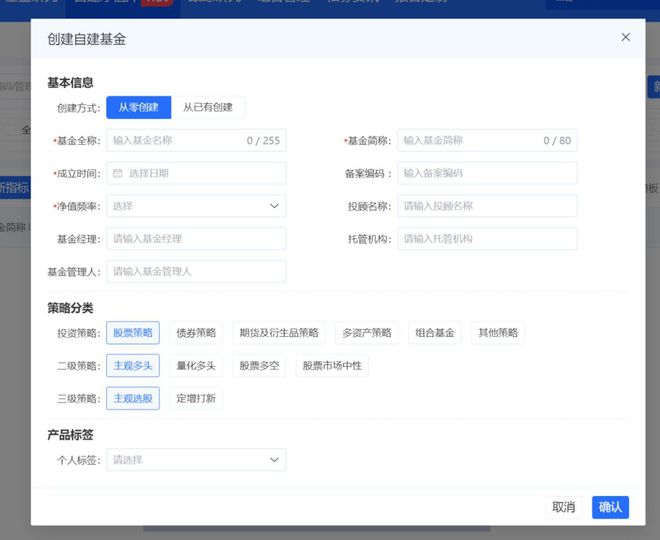Focus the 基金经理 input field

click(x=196, y=239)
